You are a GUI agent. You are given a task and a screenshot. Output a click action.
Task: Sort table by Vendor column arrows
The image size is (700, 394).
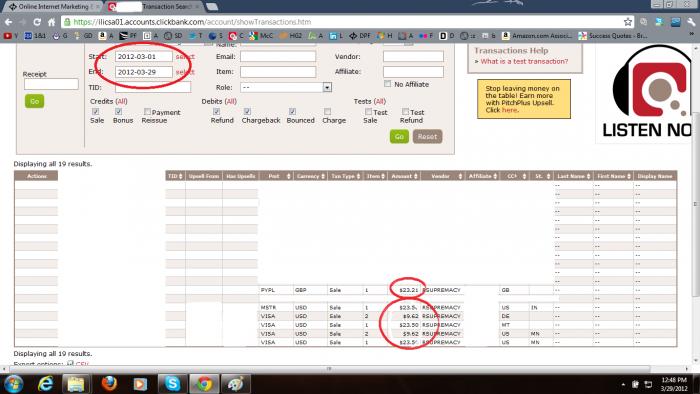pyautogui.click(x=460, y=176)
